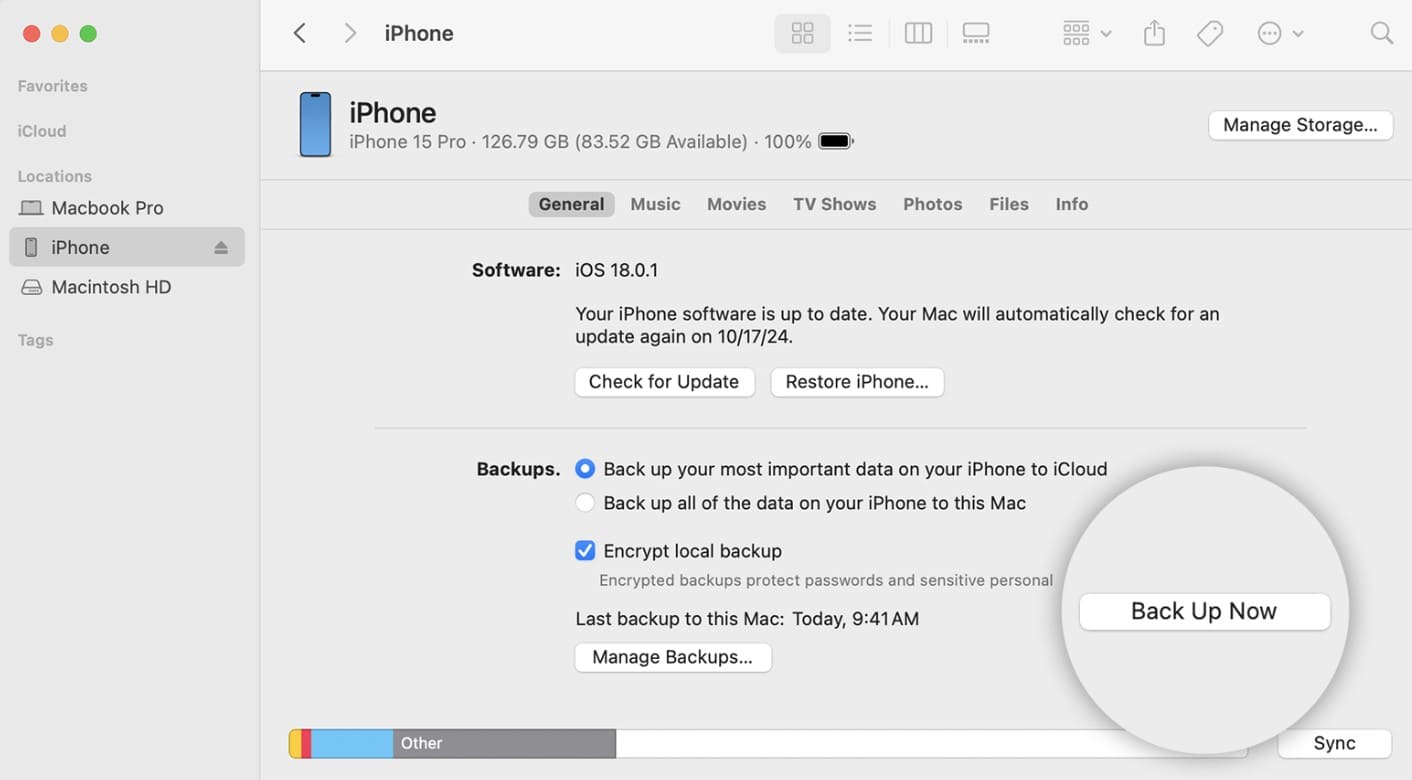Switch to the Photos tab
1412x780 pixels.
point(932,204)
